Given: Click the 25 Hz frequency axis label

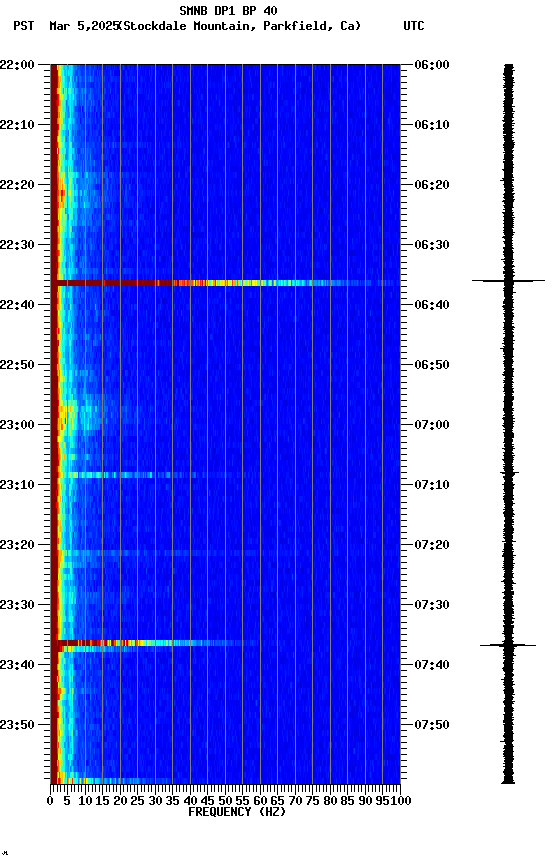Looking at the screenshot, I should point(138,801).
